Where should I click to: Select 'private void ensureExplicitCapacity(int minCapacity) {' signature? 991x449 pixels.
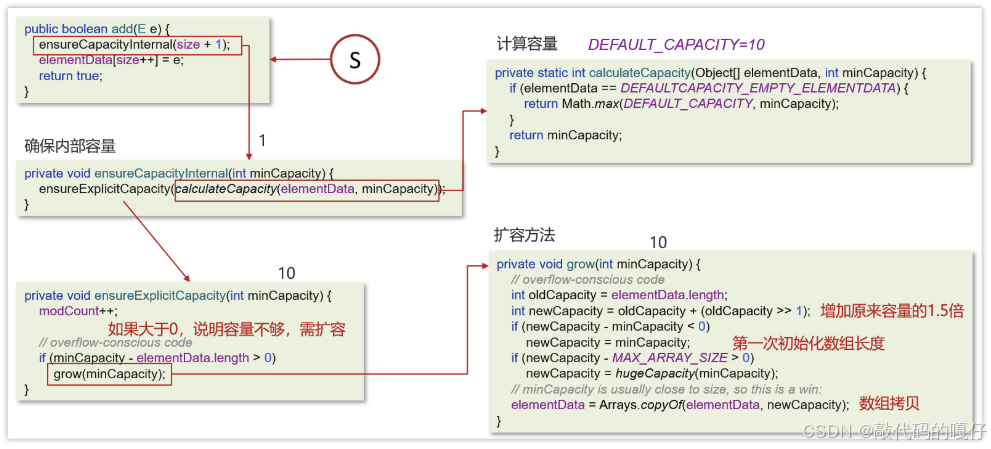pos(178,295)
